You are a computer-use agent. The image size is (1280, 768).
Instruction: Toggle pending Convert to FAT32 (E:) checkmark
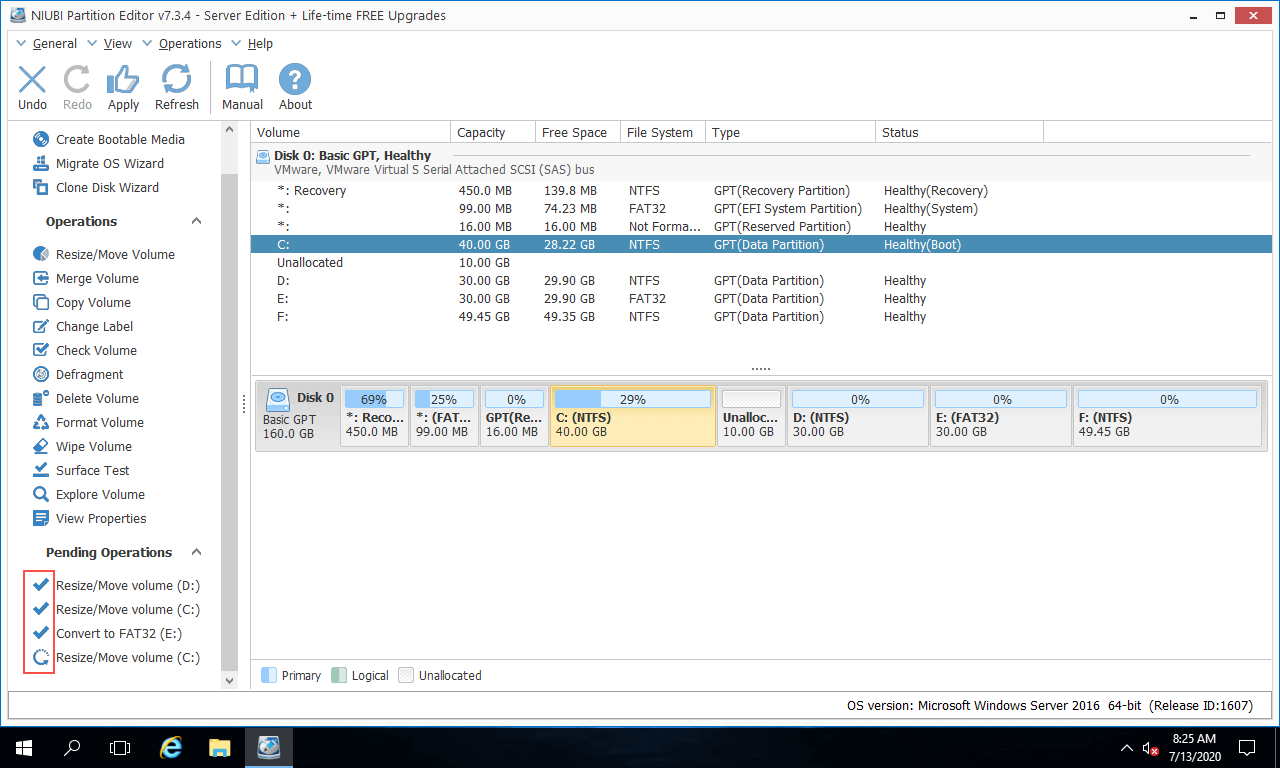tap(41, 633)
